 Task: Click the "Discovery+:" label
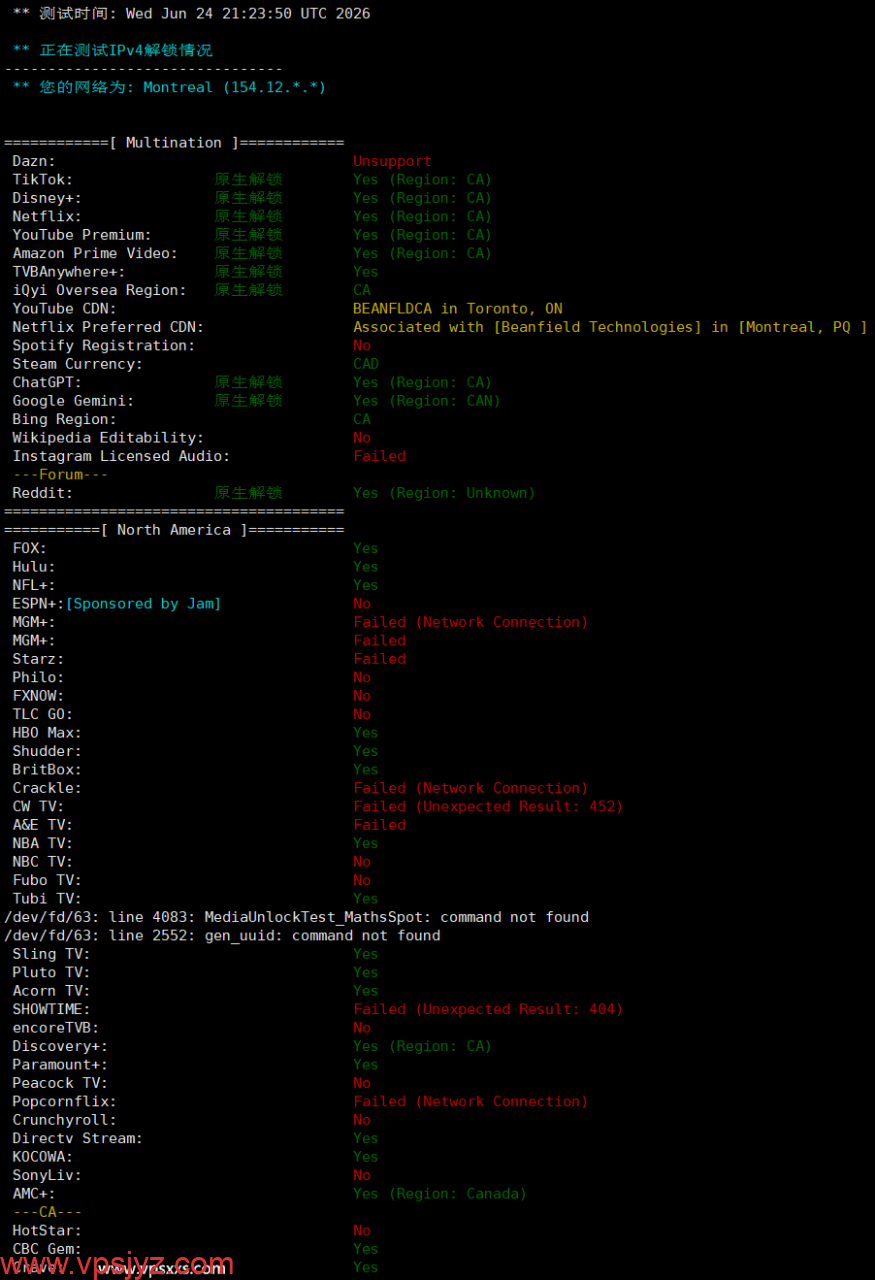pyautogui.click(x=60, y=1047)
